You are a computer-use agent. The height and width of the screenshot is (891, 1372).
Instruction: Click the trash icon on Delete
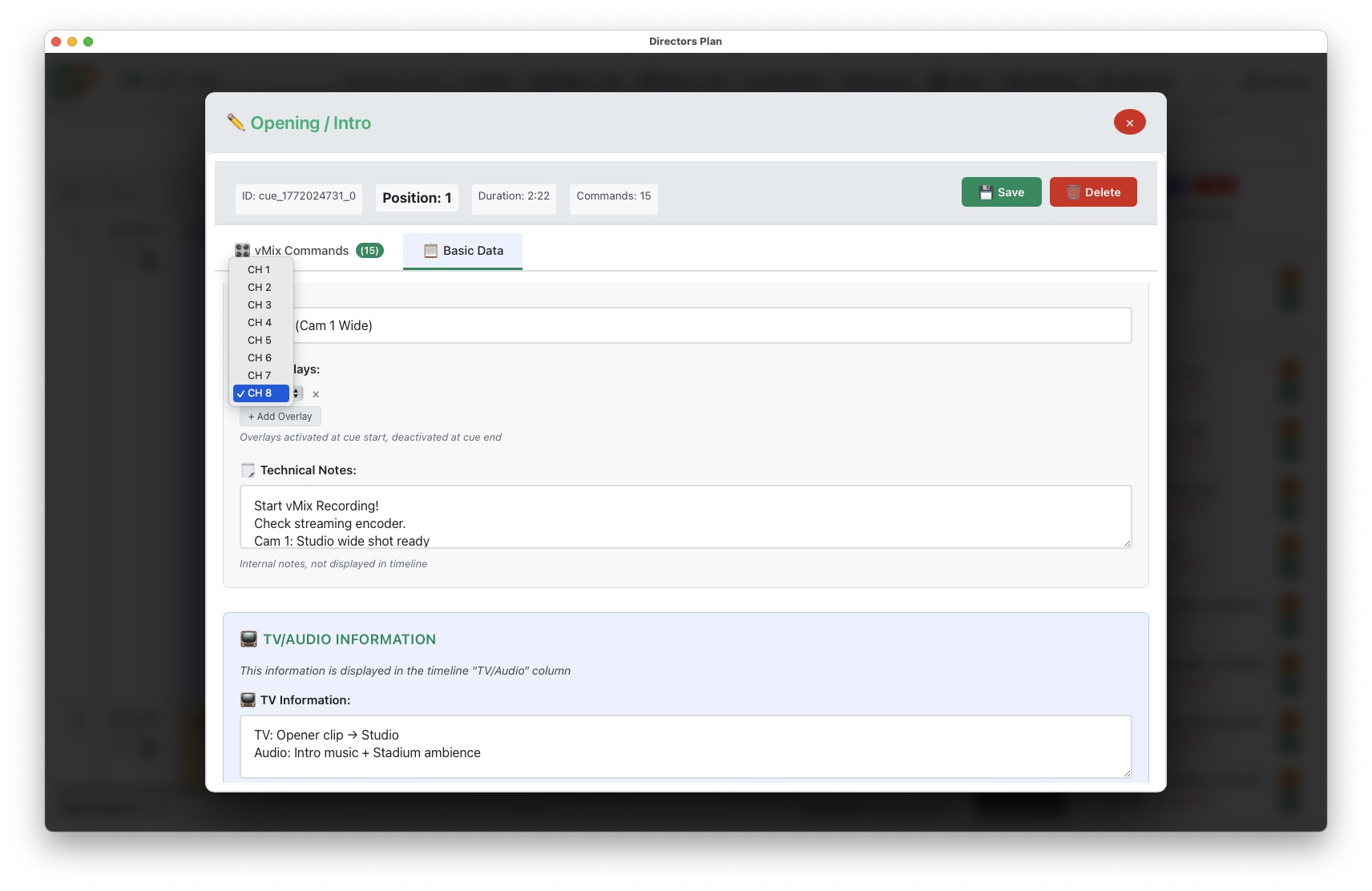tap(1073, 192)
